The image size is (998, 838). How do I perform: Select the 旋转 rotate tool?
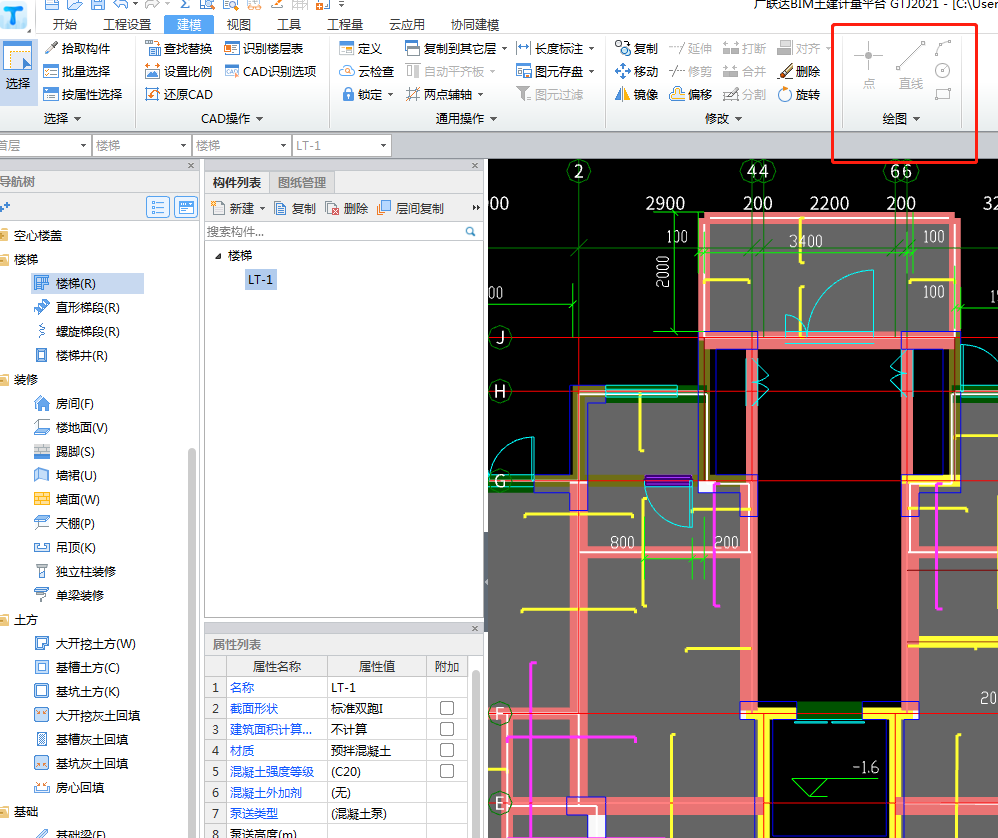(x=799, y=94)
